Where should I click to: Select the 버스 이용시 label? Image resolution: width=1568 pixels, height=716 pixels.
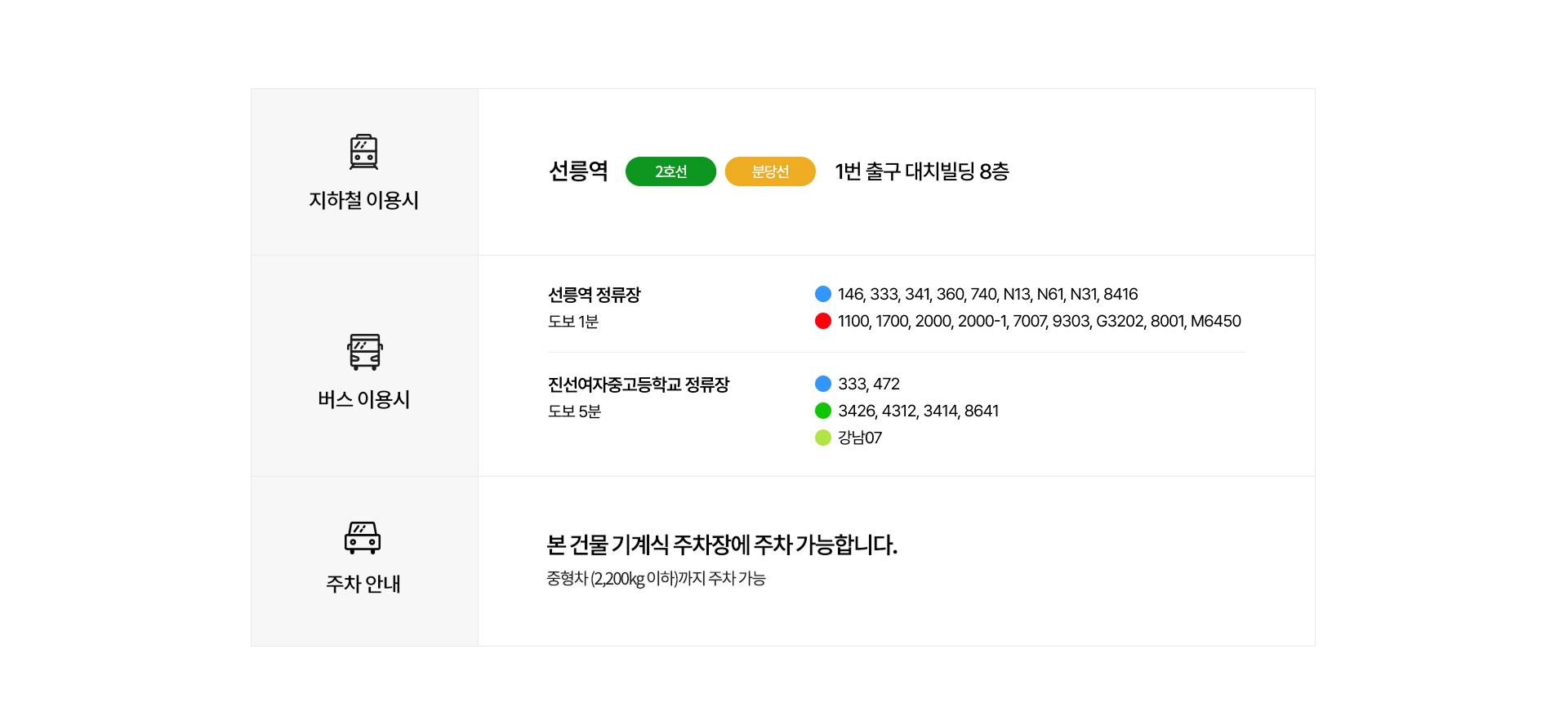(x=363, y=399)
